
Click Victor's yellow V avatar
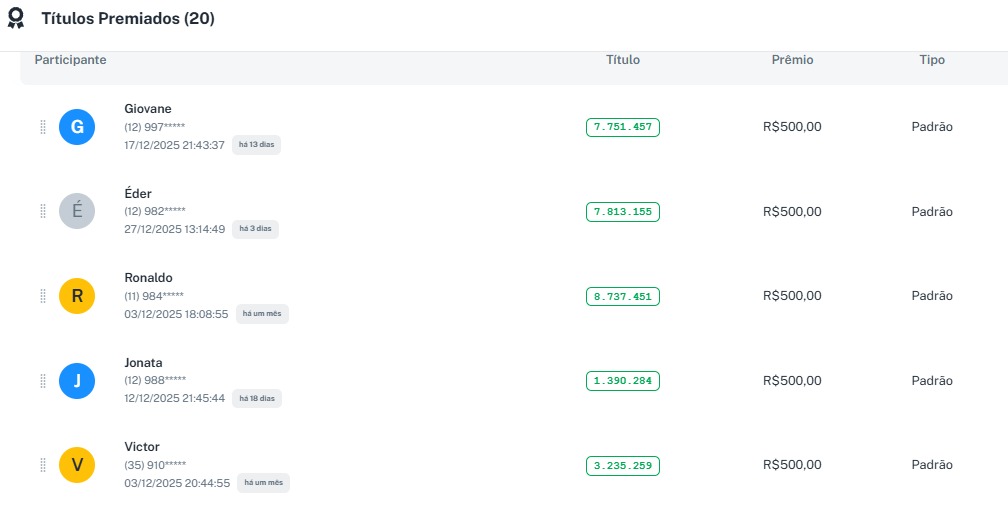click(77, 465)
